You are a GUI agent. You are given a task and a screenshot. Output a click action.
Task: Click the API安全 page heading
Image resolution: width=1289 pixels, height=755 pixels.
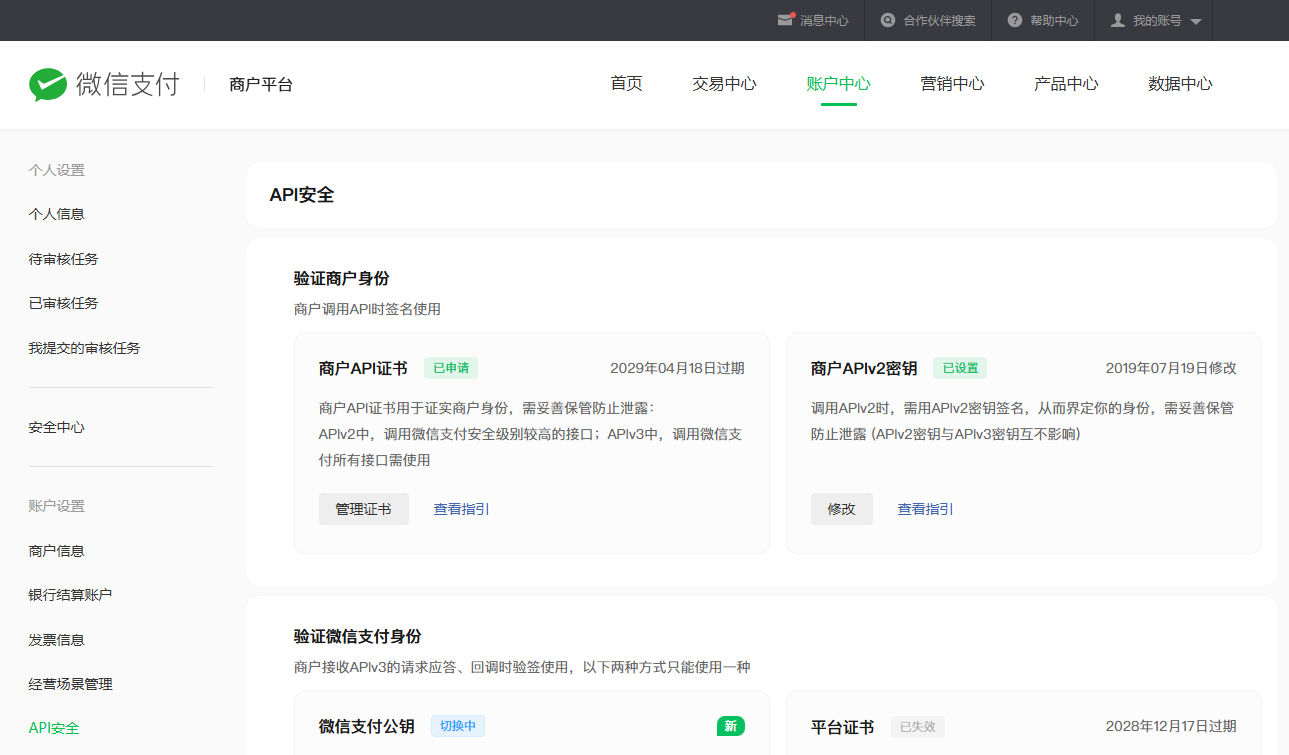[x=302, y=195]
